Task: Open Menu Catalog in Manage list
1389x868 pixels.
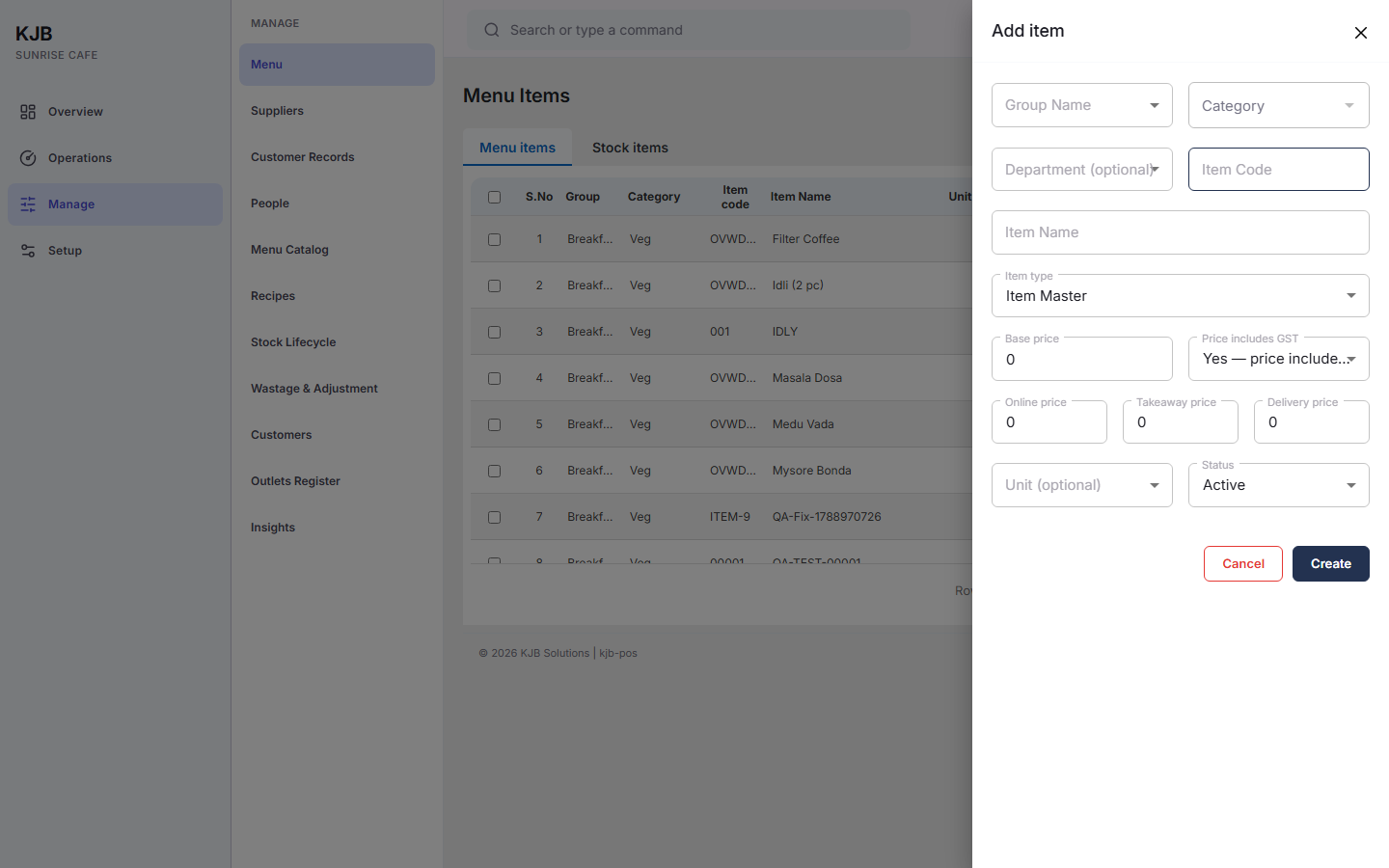Action: [337, 250]
